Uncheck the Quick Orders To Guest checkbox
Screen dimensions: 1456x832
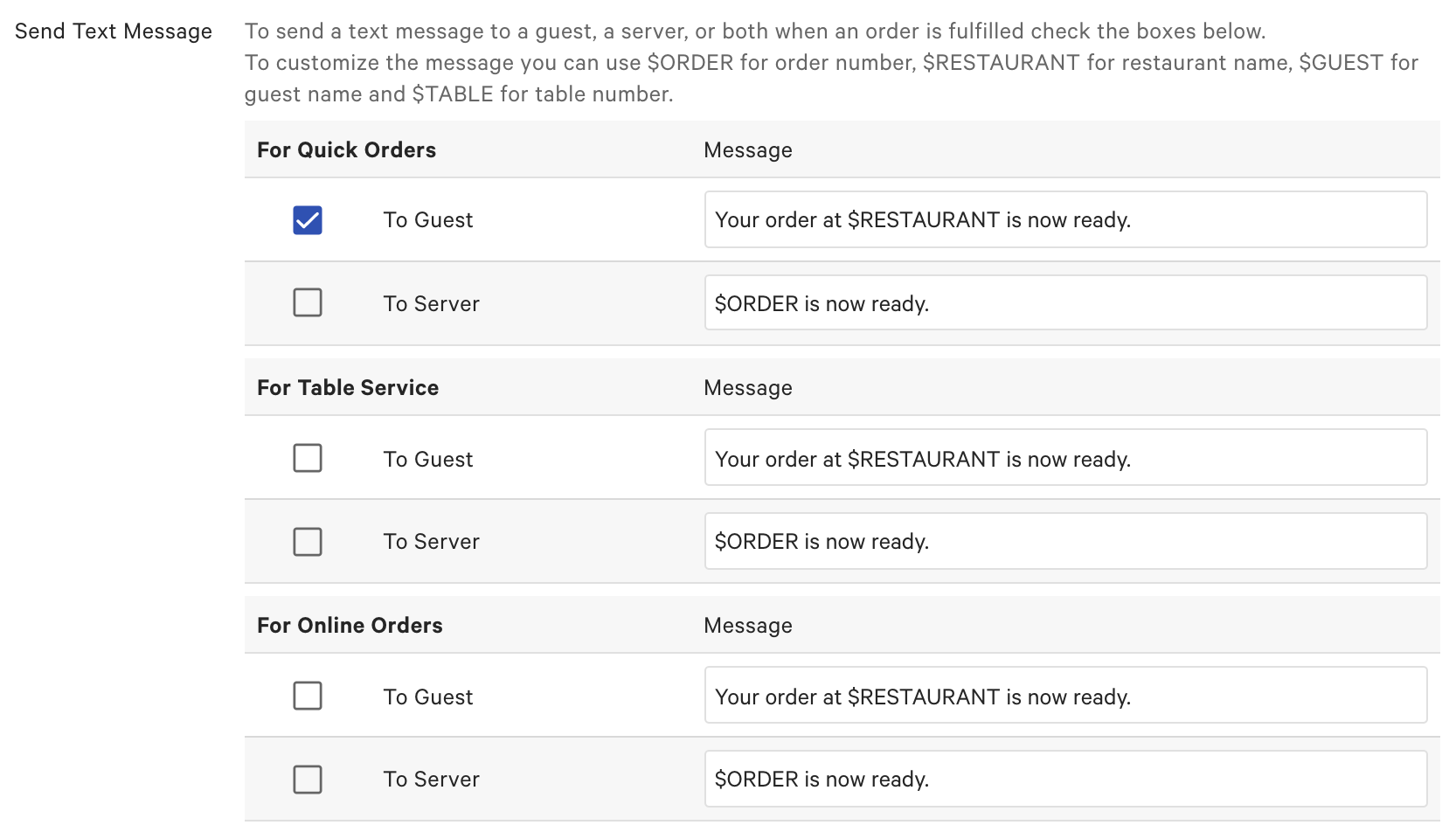tap(307, 220)
